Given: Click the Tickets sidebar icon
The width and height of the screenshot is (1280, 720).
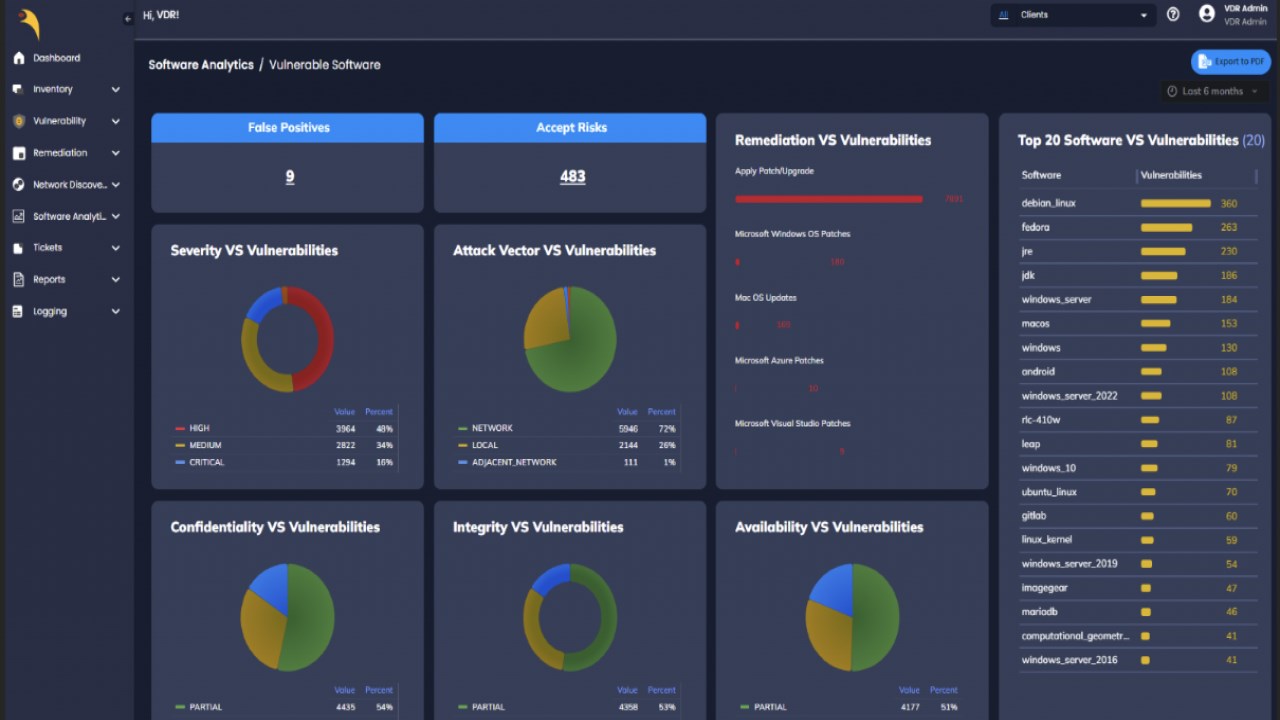Looking at the screenshot, I should 18,248.
